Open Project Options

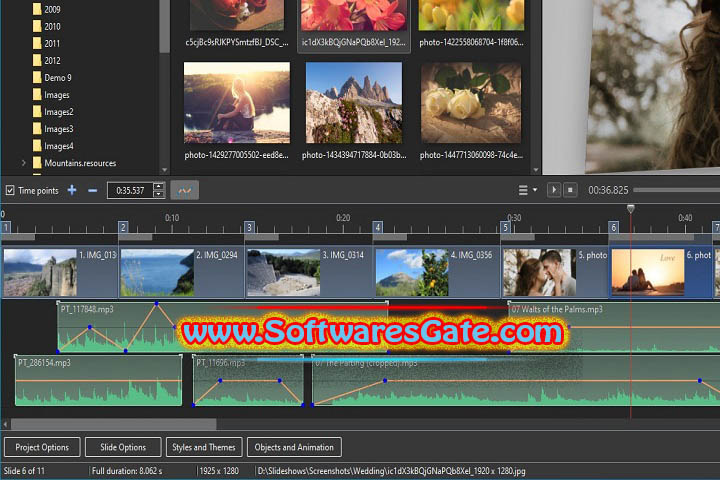point(42,447)
